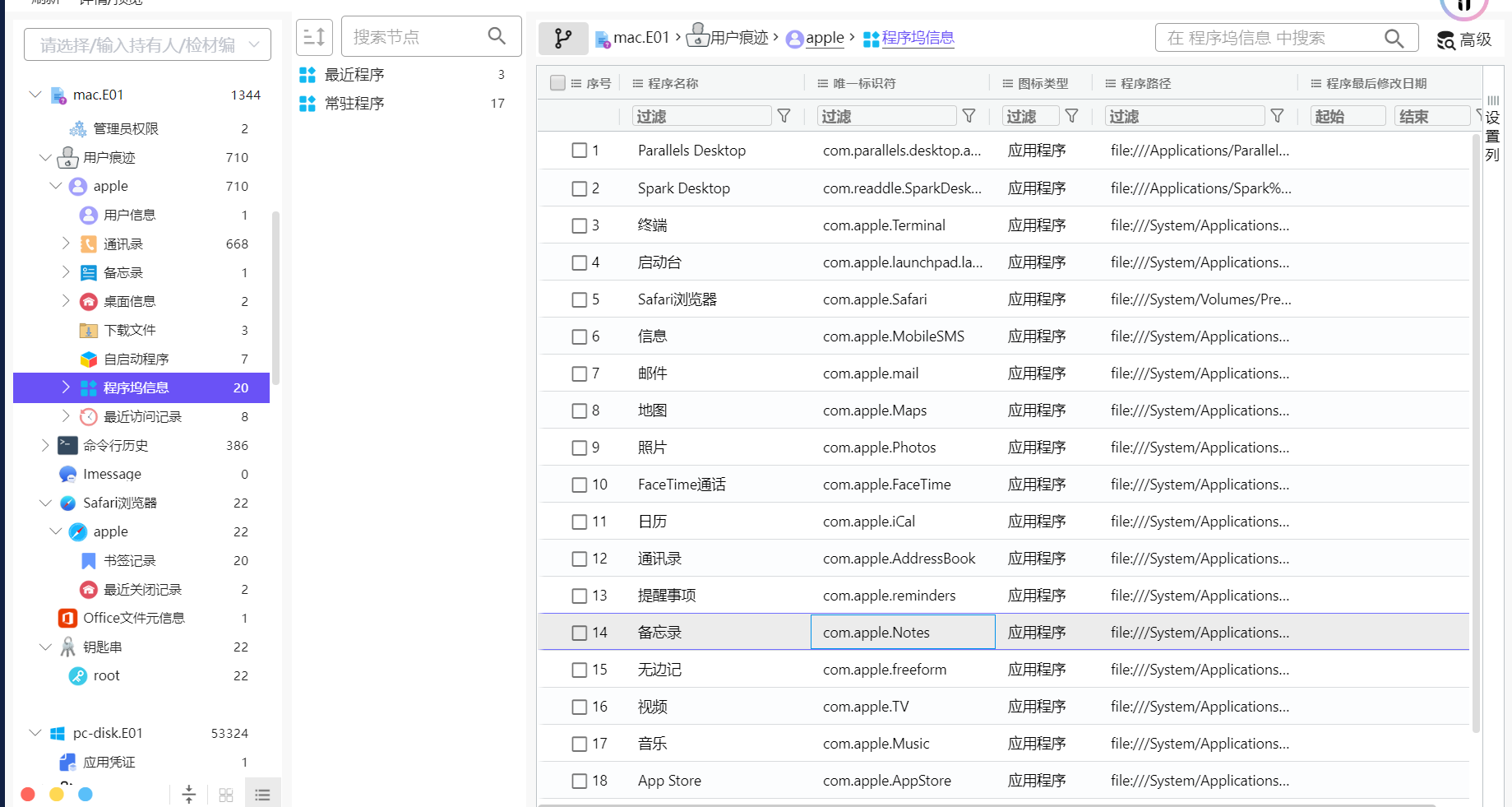Image resolution: width=1512 pixels, height=807 pixels.
Task: Click the magnifier in 程序坞信息 search box
Action: click(x=1394, y=38)
